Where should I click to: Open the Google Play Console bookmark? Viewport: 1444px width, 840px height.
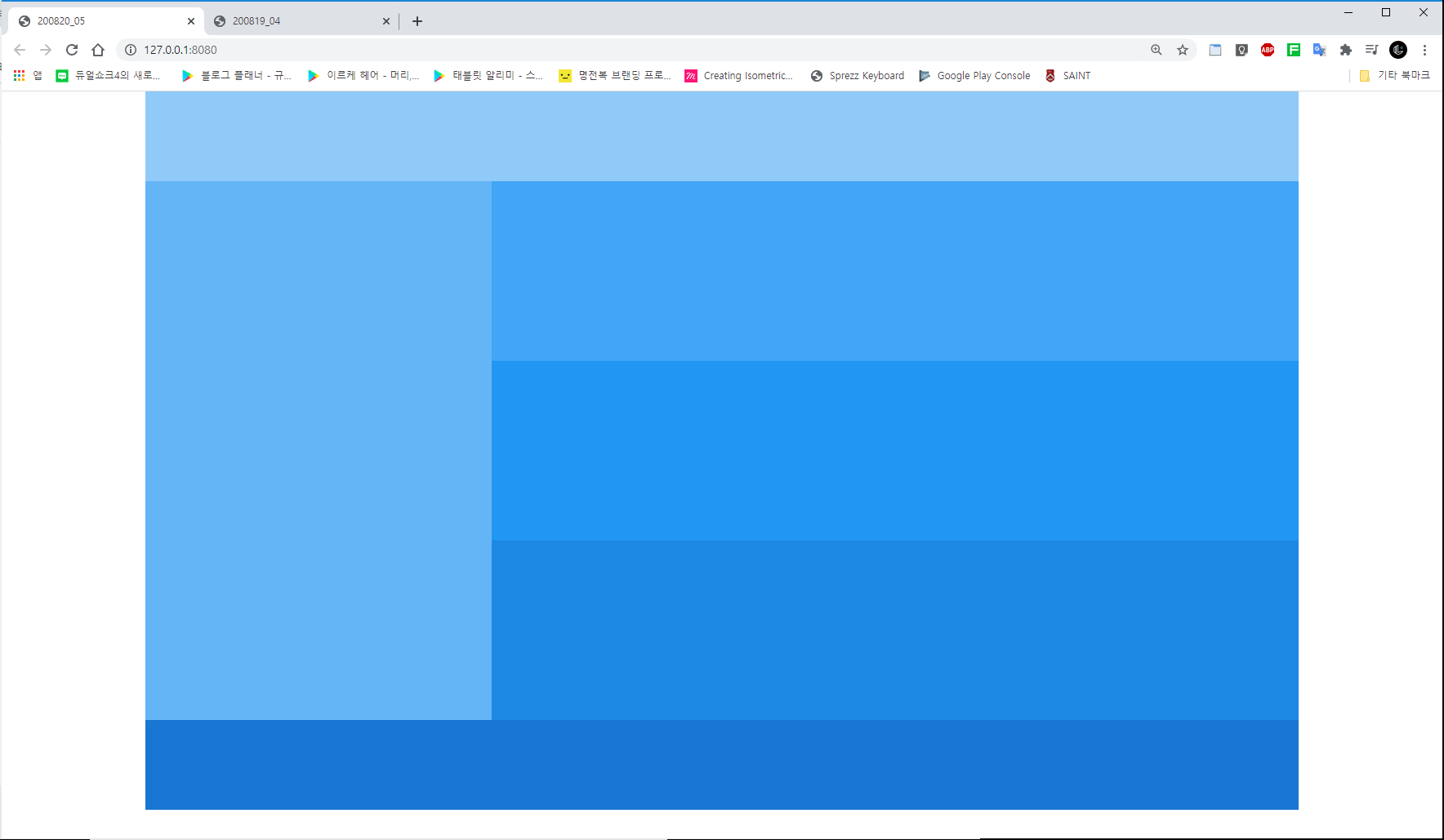coord(975,76)
